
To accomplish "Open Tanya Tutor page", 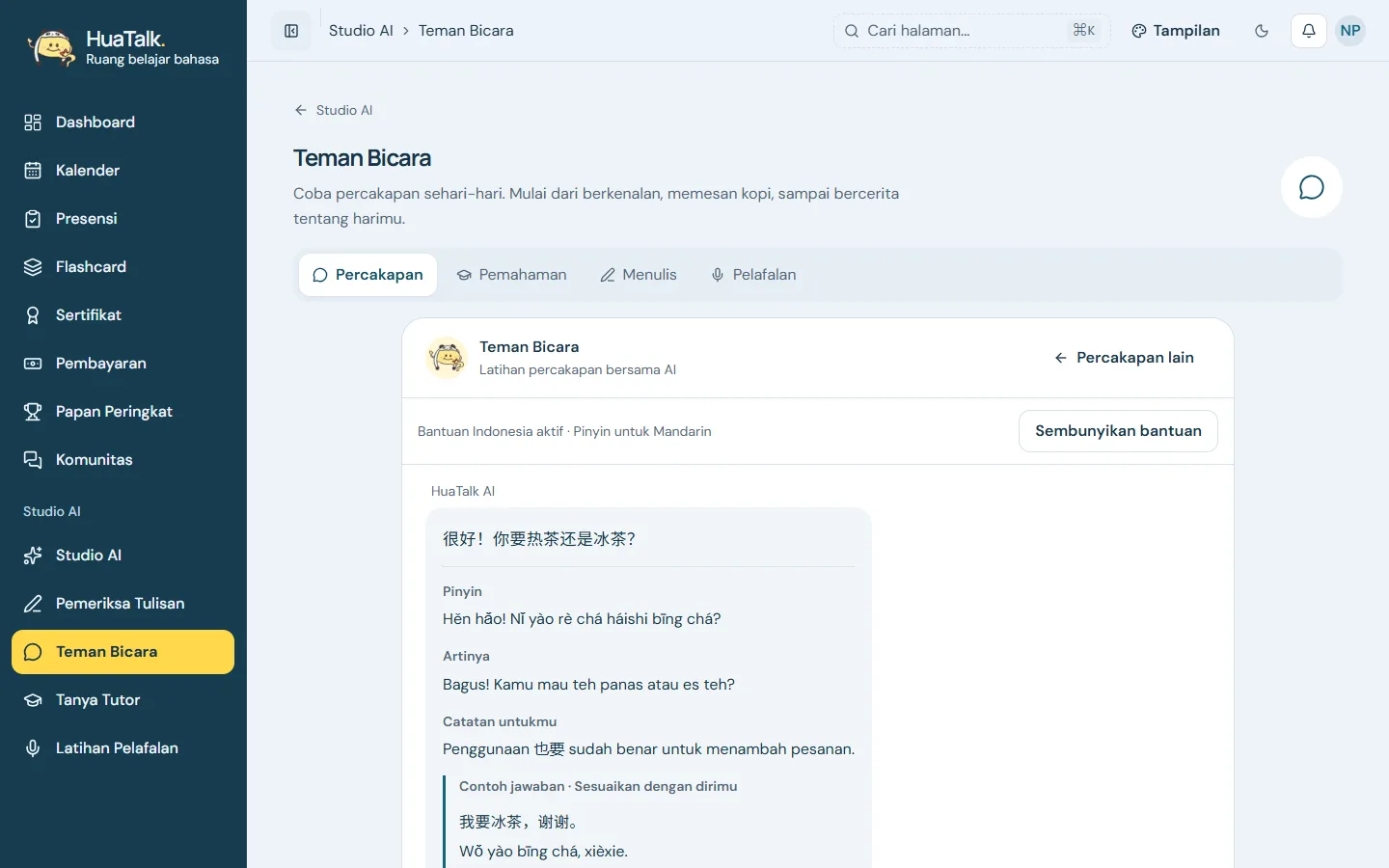I will pyautogui.click(x=123, y=700).
